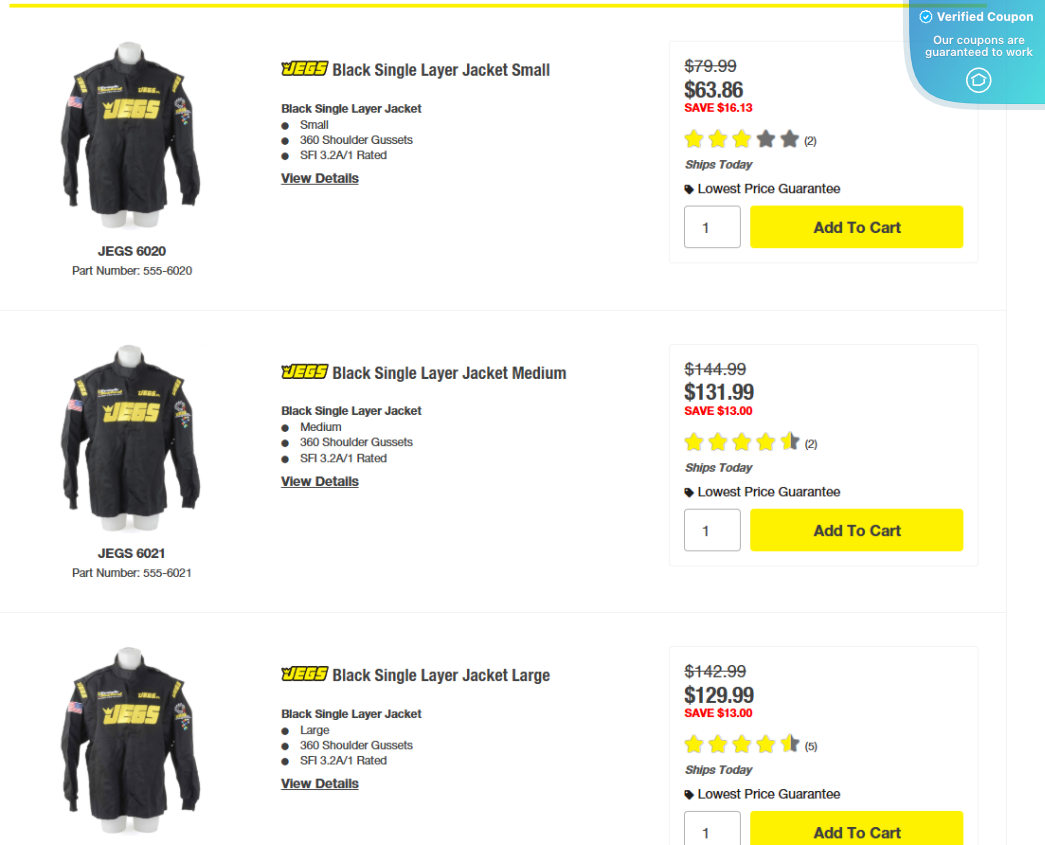Open View Details for the Large jacket
Viewport: 1045px width, 845px height.
click(x=319, y=783)
